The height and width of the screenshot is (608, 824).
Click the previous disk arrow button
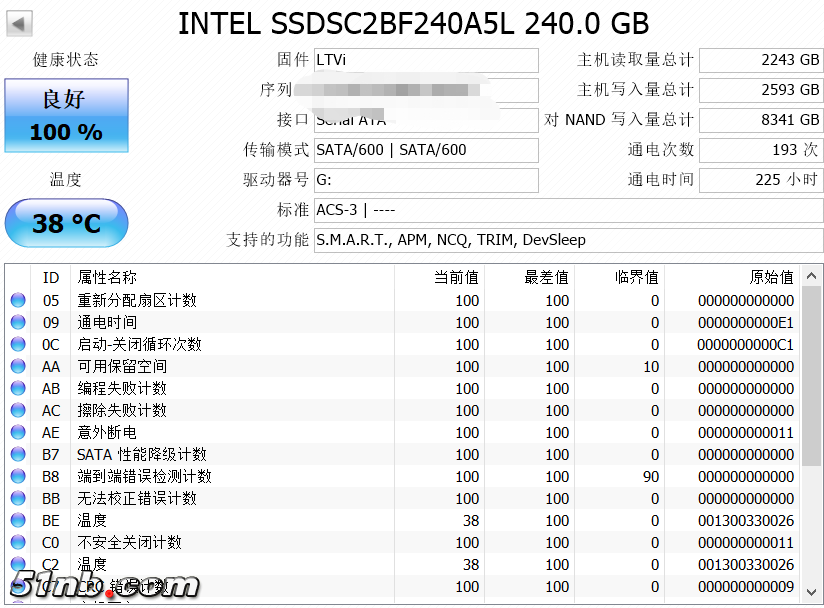point(19,23)
